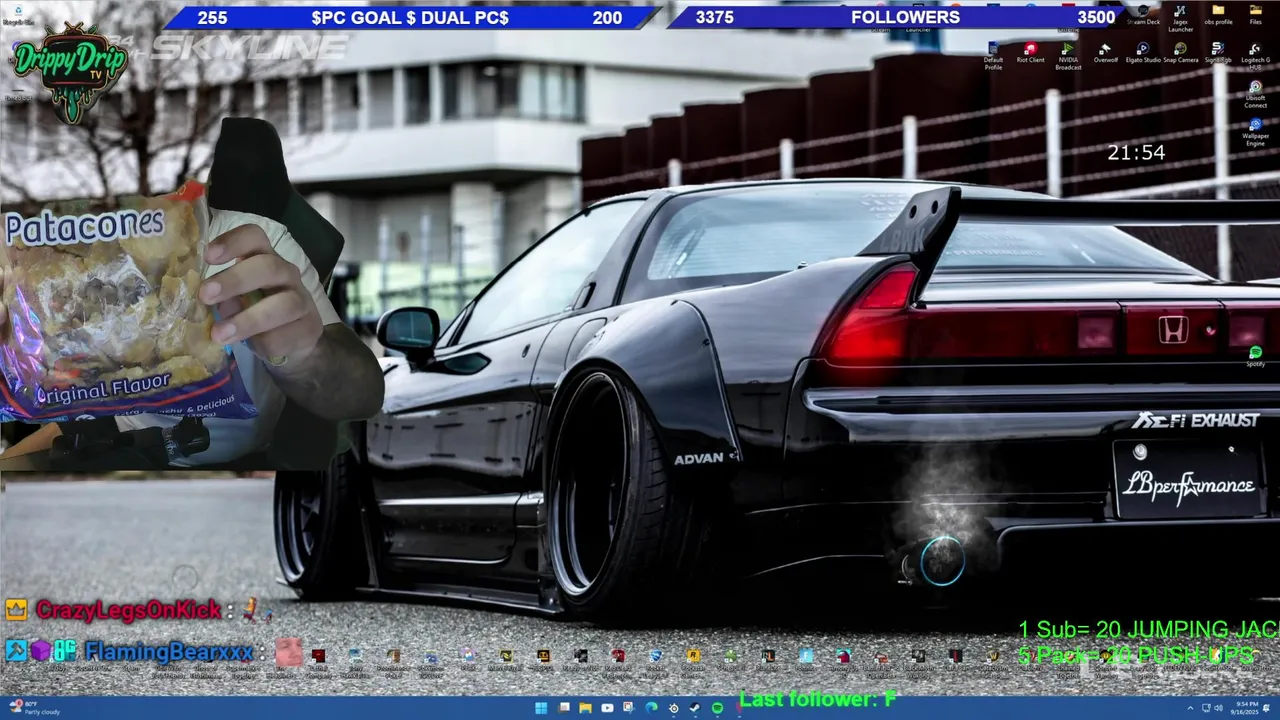Open the network icon in system tray
The width and height of the screenshot is (1280, 720).
[x=1206, y=708]
